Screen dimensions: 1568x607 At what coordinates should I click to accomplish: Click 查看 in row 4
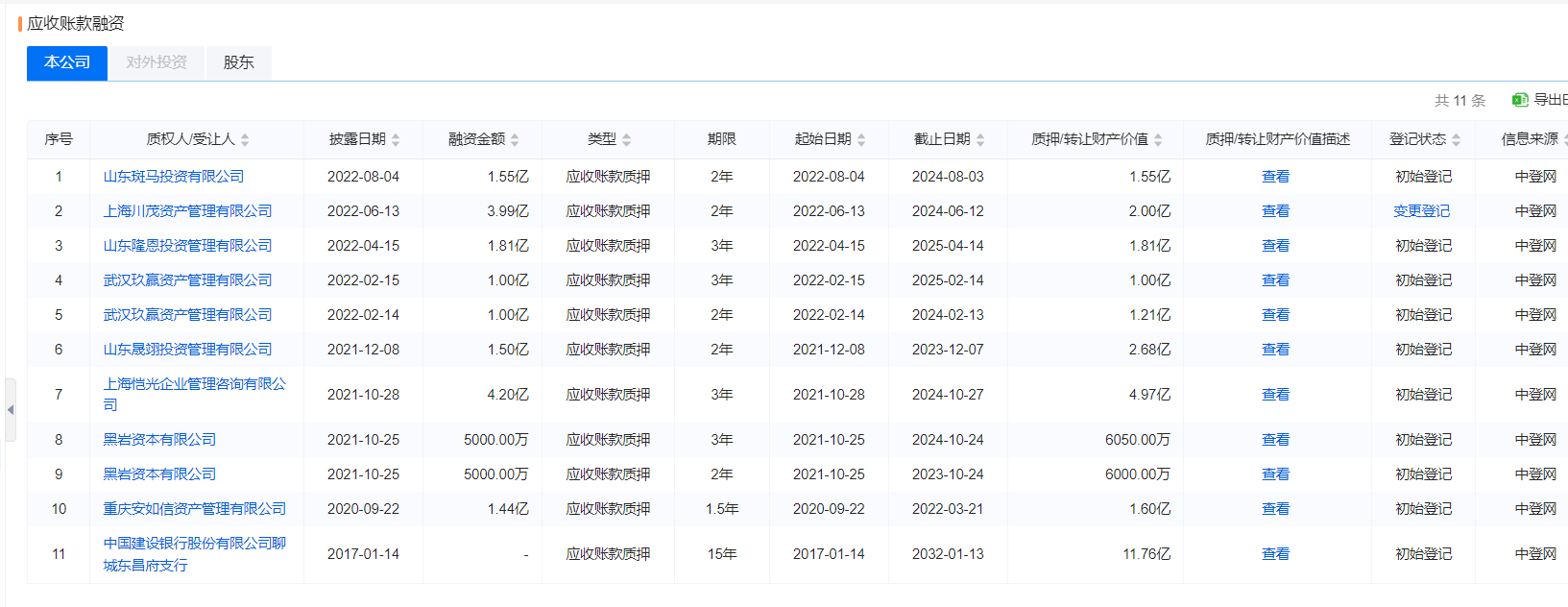pyautogui.click(x=1276, y=280)
